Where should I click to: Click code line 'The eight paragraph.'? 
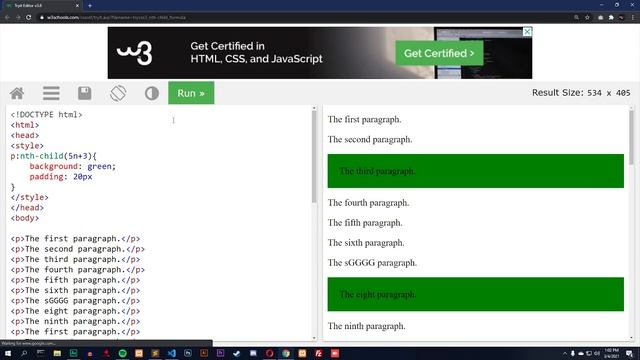(75, 311)
